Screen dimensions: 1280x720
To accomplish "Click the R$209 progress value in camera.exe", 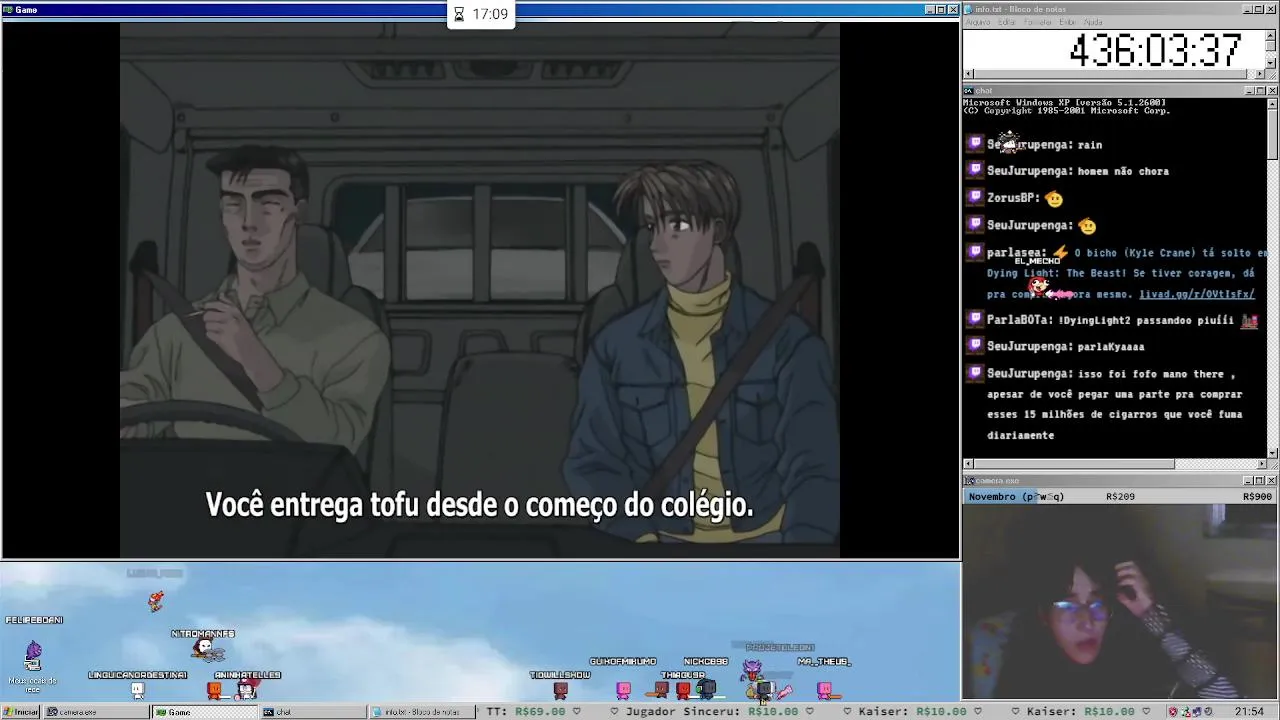I will coord(1120,497).
